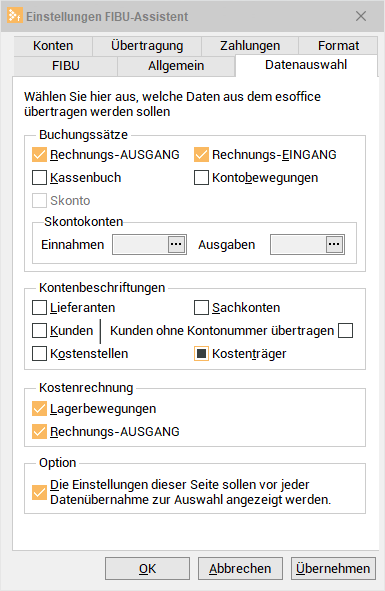Switch to the Konten tab
Screen dimensions: 385x591
coord(53,46)
